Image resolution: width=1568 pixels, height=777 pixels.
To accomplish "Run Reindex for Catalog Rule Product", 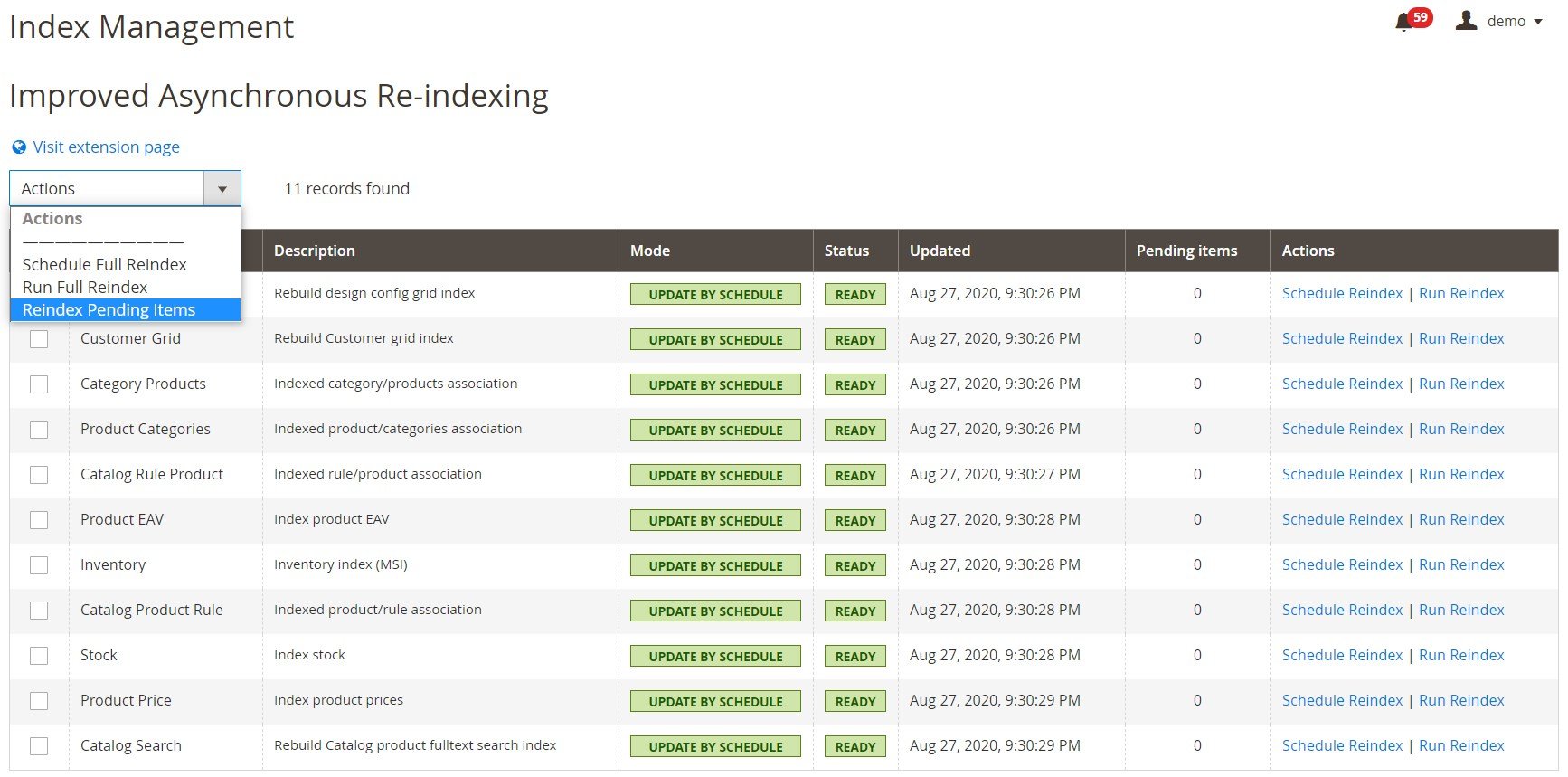I will 1461,474.
